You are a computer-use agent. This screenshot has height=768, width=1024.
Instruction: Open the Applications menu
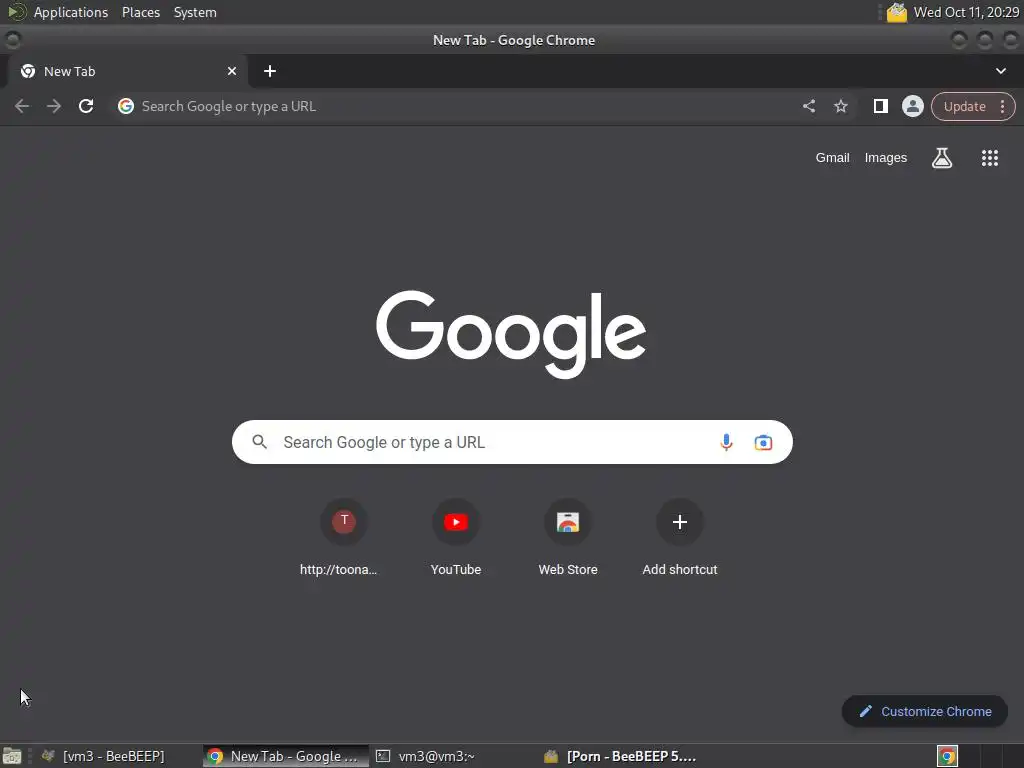click(x=71, y=12)
